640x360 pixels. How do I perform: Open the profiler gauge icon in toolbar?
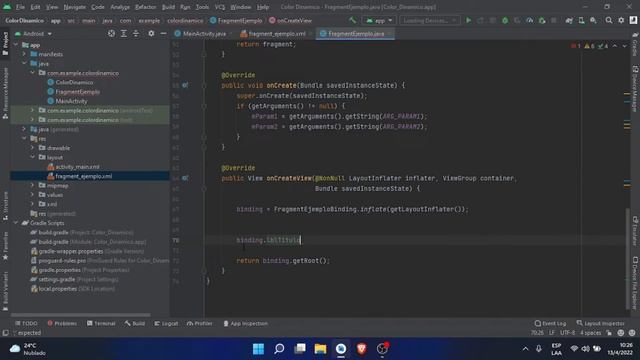pyautogui.click(x=529, y=20)
